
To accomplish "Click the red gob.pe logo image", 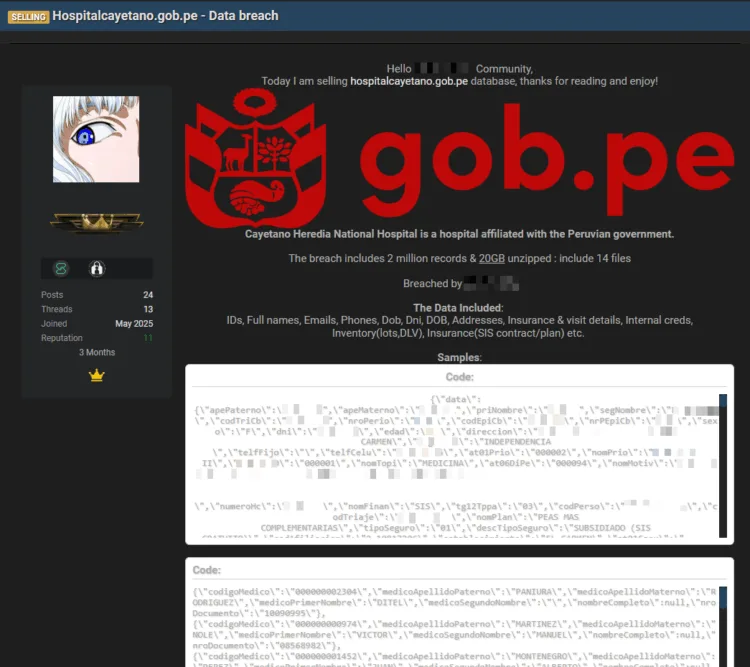I will 459,158.
